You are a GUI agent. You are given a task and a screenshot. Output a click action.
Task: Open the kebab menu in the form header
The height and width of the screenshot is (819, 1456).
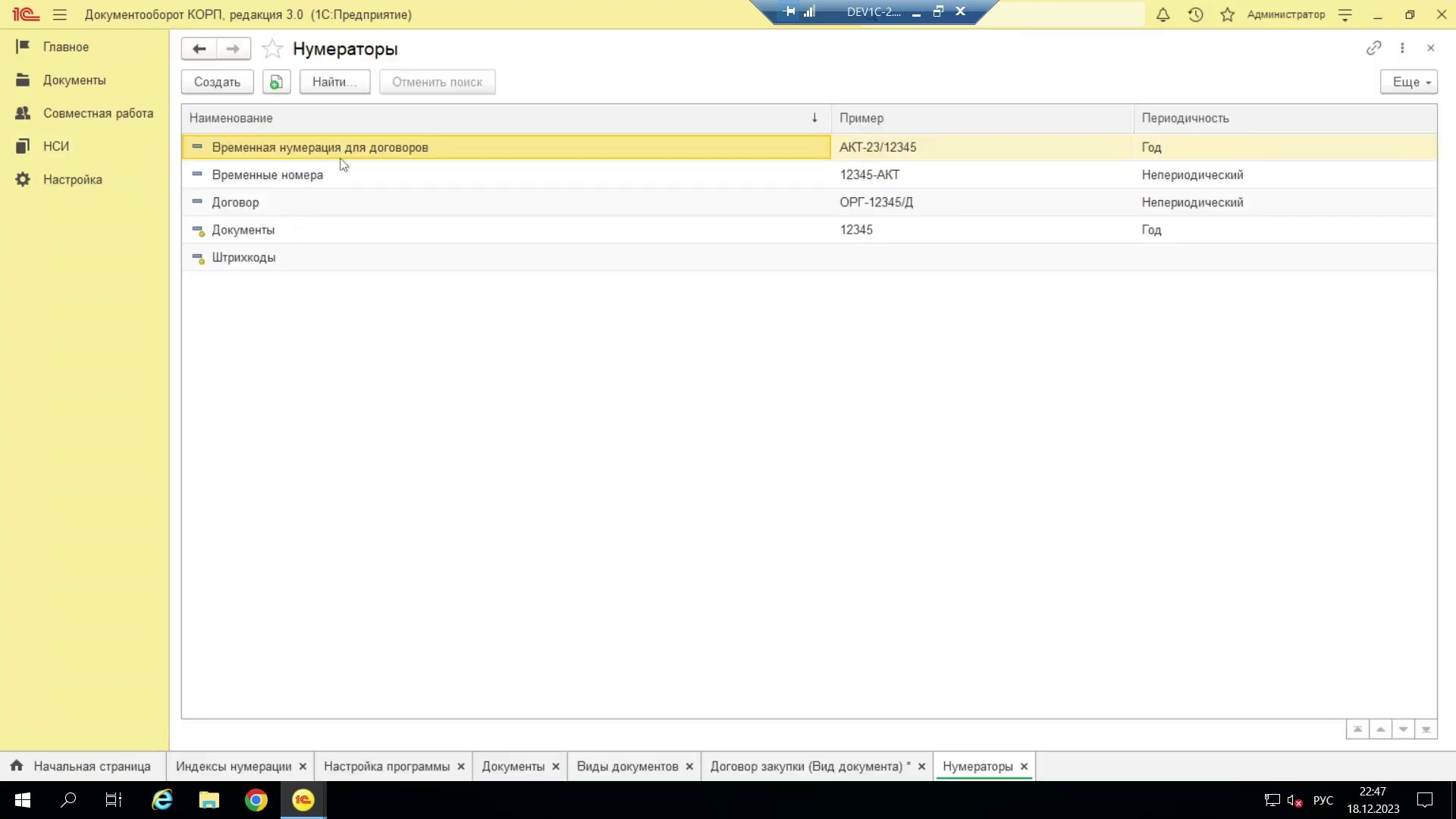[x=1402, y=48]
